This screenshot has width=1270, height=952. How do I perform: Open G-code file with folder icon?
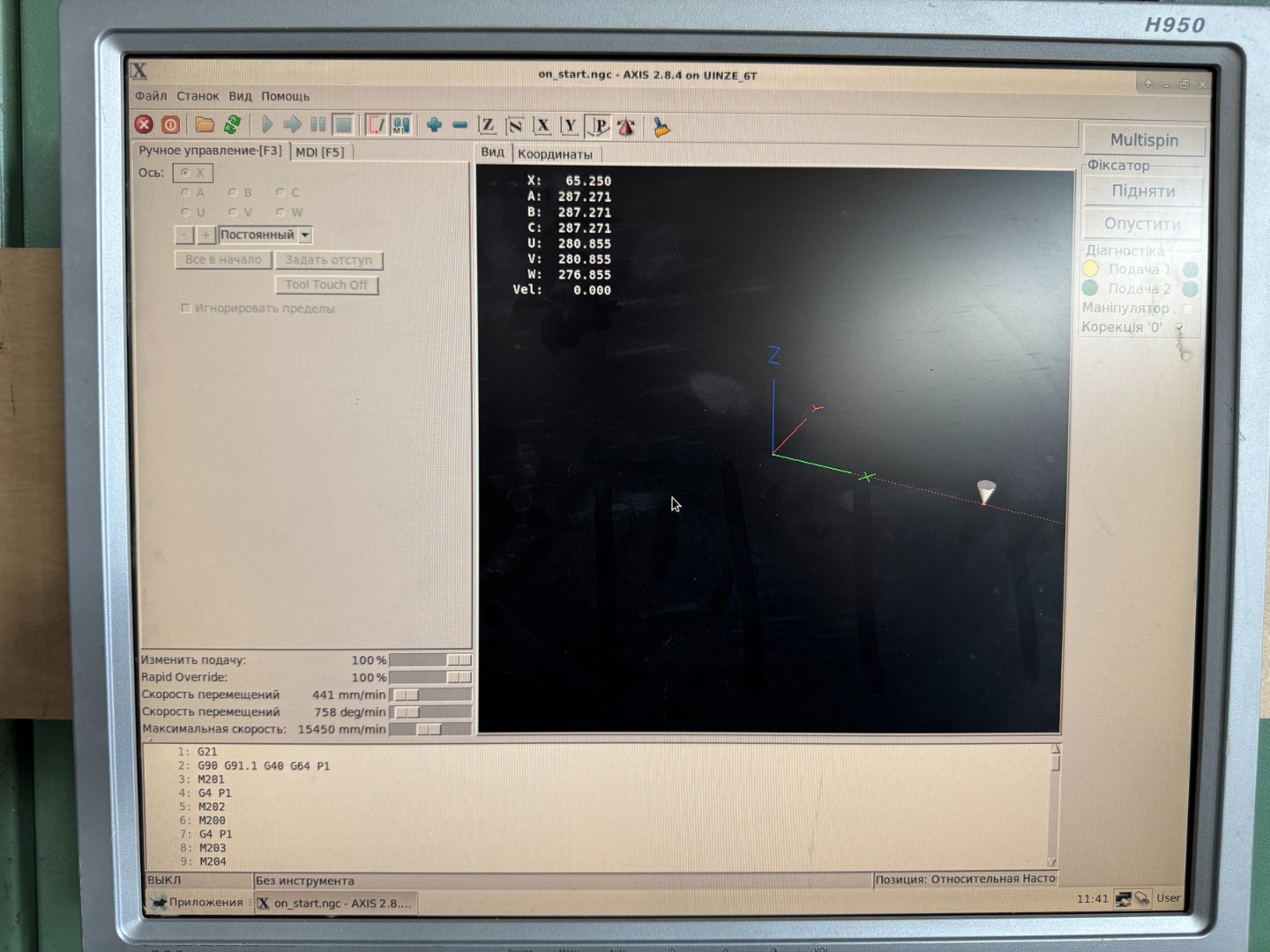[205, 125]
